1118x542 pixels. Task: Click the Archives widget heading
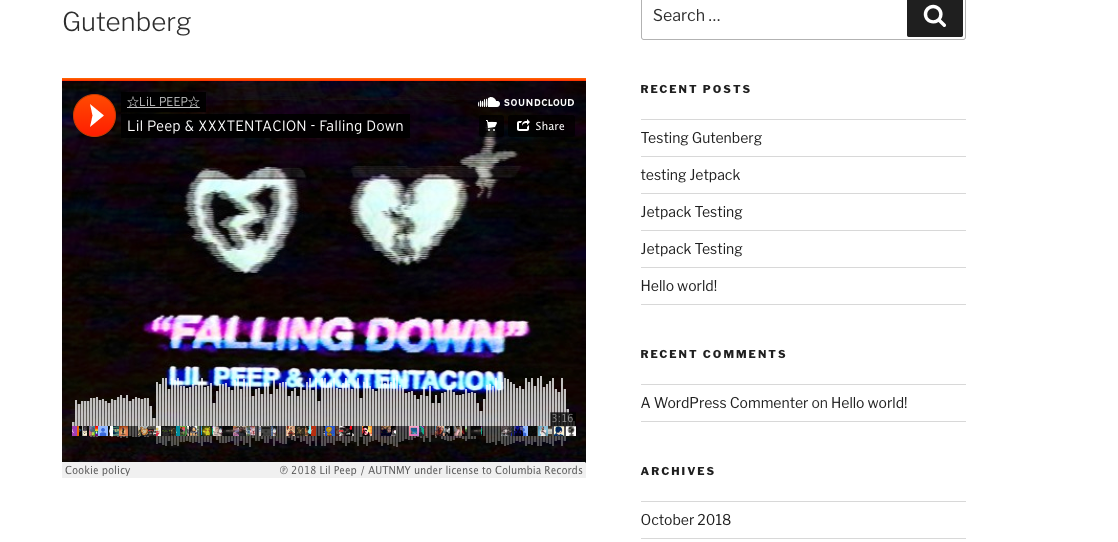[678, 471]
